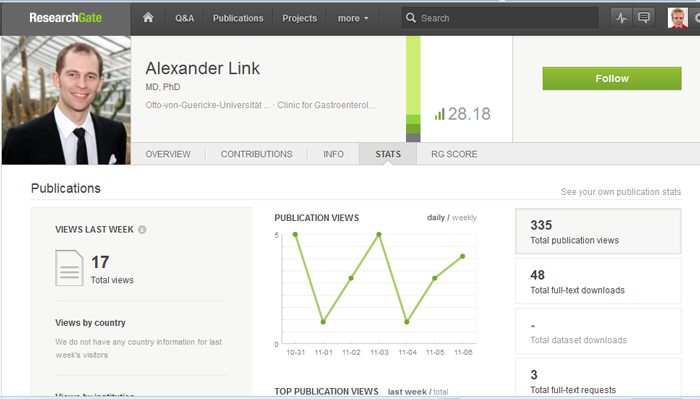700x400 pixels.
Task: Click the info icon beside Views Last Week
Action: pyautogui.click(x=142, y=230)
